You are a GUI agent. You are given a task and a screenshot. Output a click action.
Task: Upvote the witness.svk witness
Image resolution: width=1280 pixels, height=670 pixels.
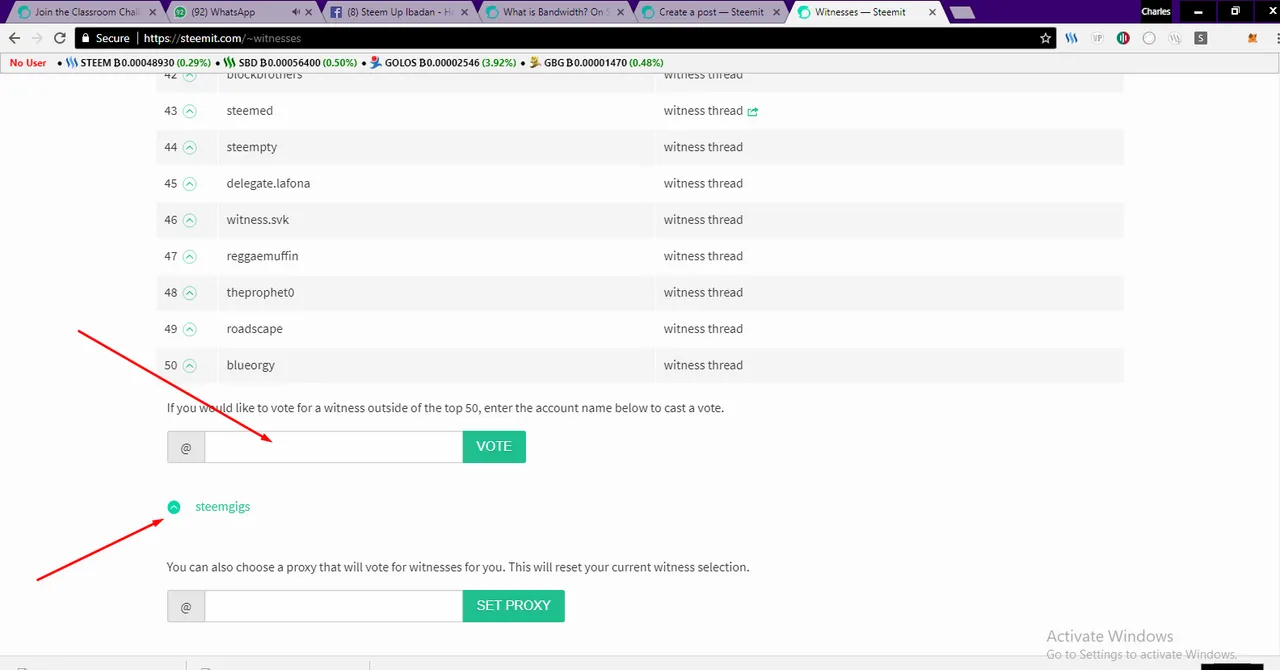click(190, 220)
